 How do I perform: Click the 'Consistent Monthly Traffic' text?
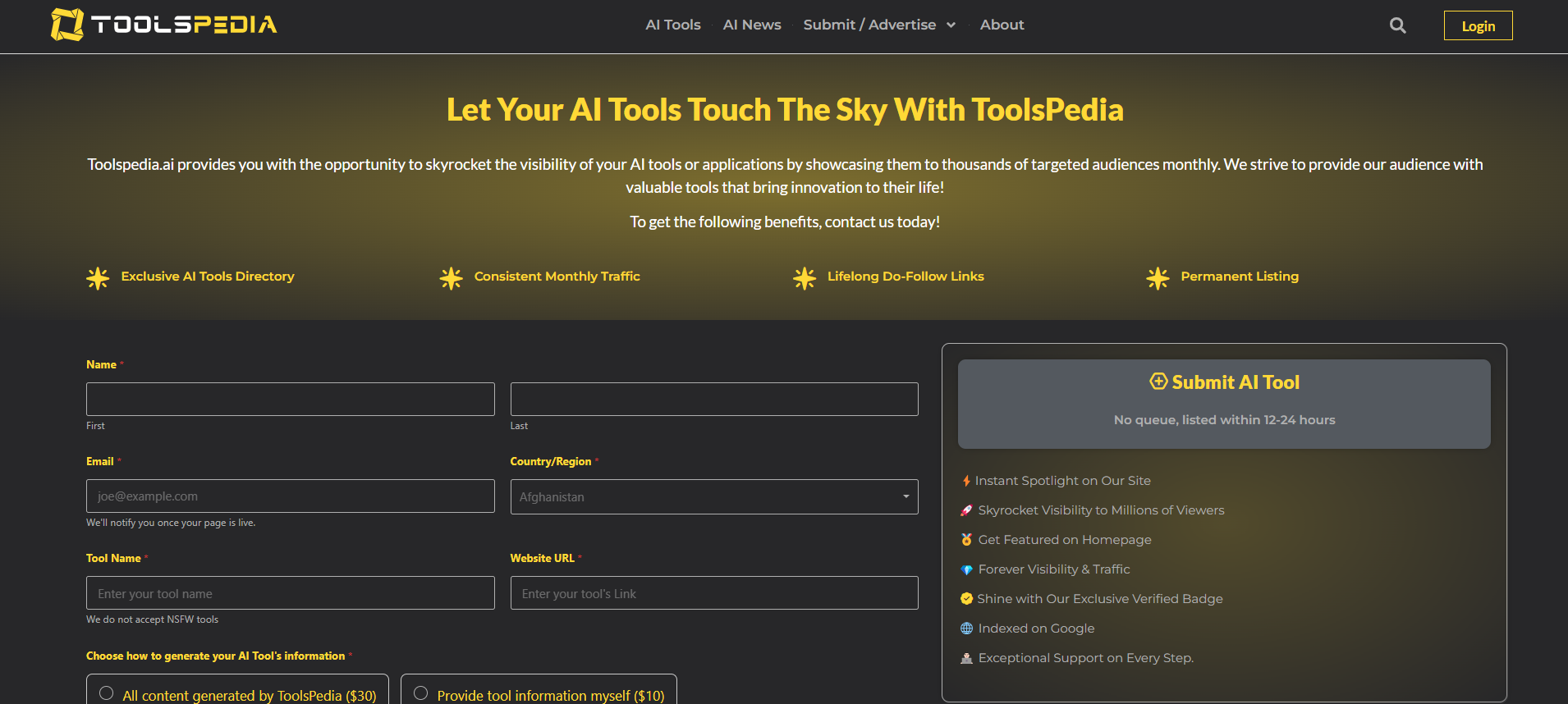[x=557, y=277]
